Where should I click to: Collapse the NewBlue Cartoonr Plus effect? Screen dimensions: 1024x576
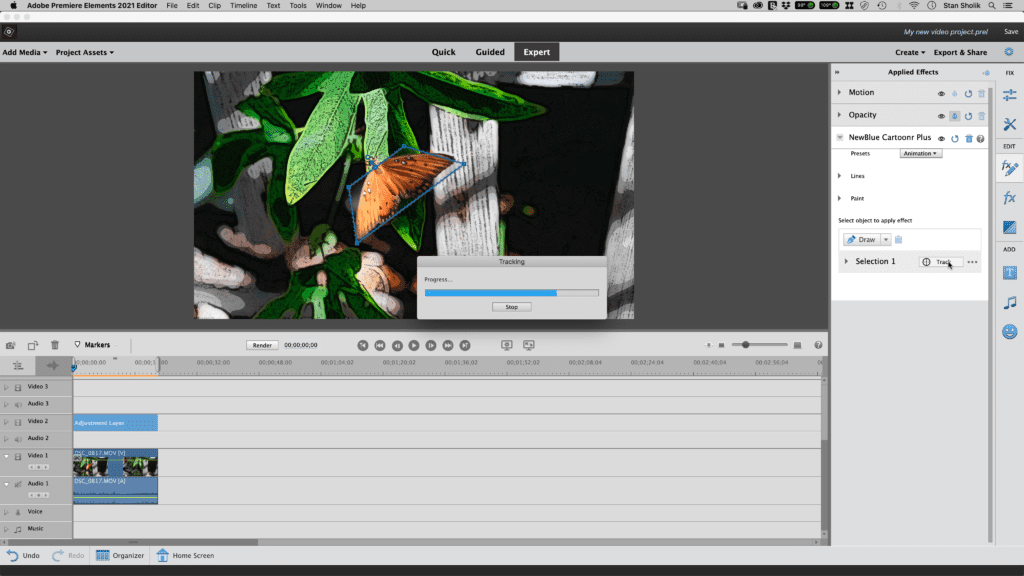click(x=840, y=138)
